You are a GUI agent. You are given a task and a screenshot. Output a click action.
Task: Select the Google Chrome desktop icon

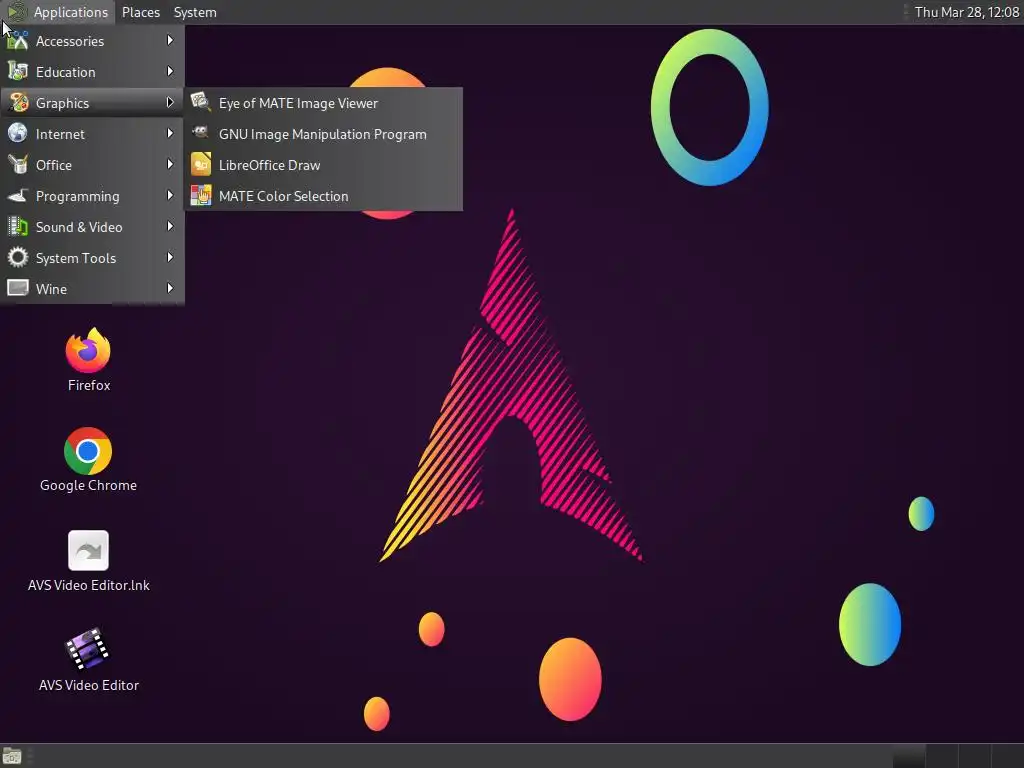(x=88, y=451)
